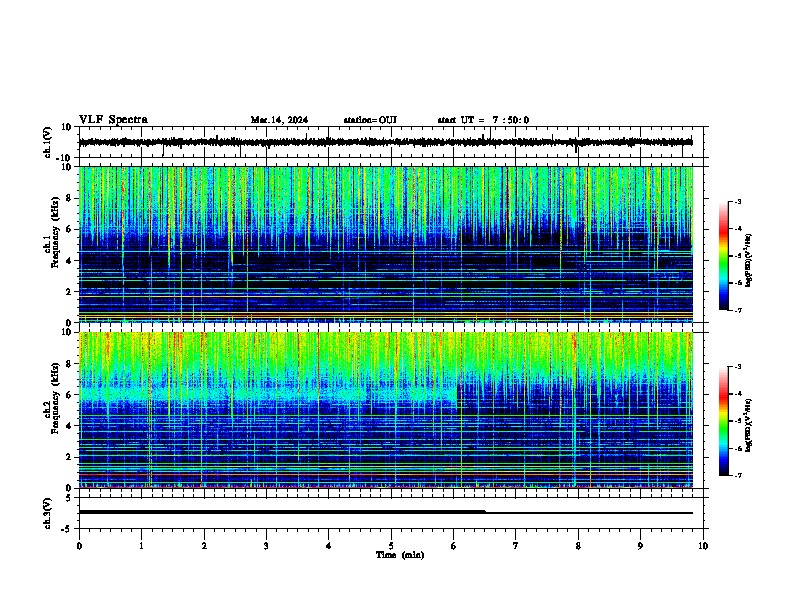Click the ch.1 "Frequency (kHz)" axis label

[x=55, y=232]
